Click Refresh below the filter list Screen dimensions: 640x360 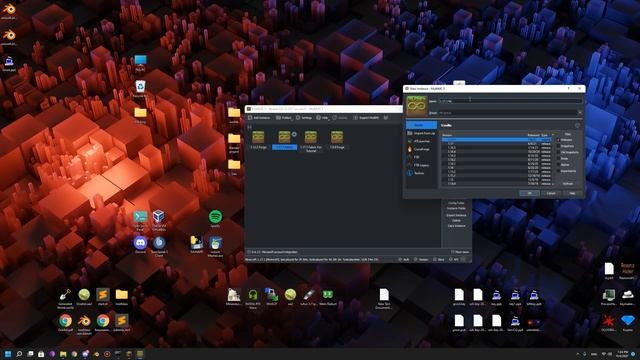tap(568, 184)
